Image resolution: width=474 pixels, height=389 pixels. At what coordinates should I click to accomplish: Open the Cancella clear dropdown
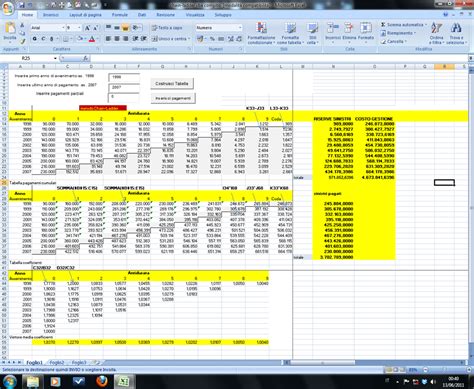tap(394, 41)
